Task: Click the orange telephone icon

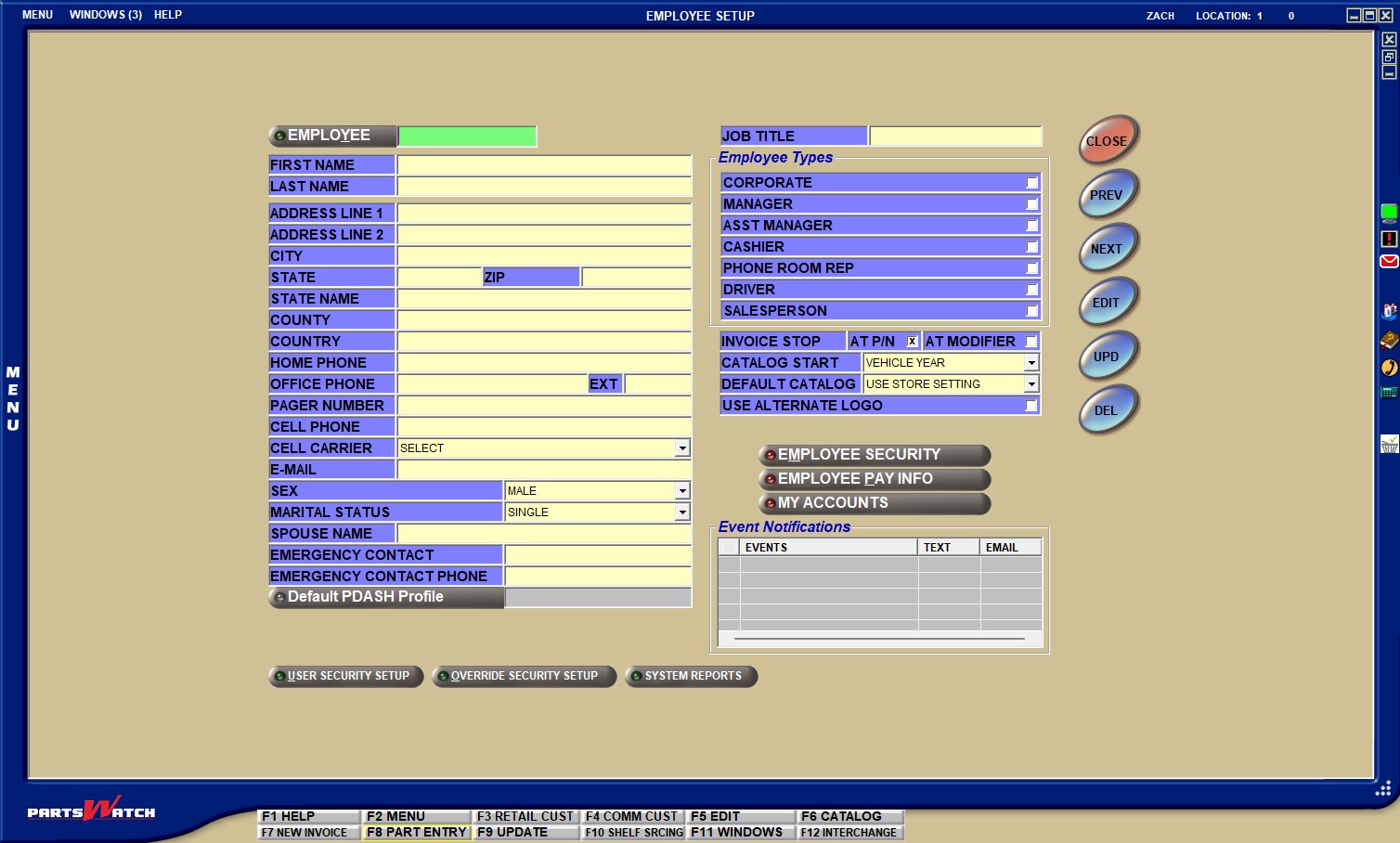Action: point(1389,368)
